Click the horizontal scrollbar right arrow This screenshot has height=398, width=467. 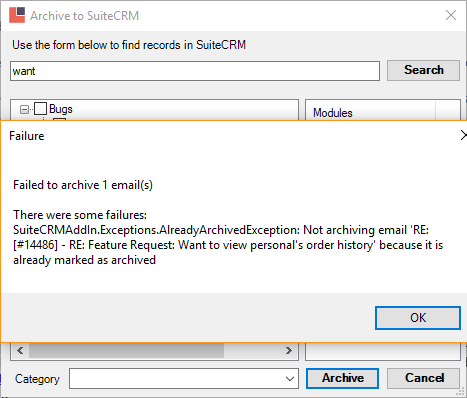[289, 350]
